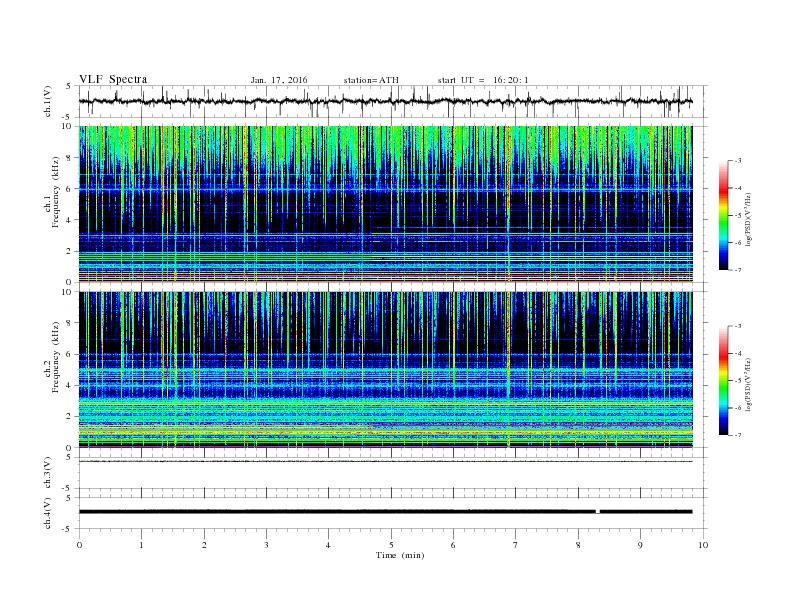Click the ch.2 spectrogram plot area

click(x=385, y=369)
